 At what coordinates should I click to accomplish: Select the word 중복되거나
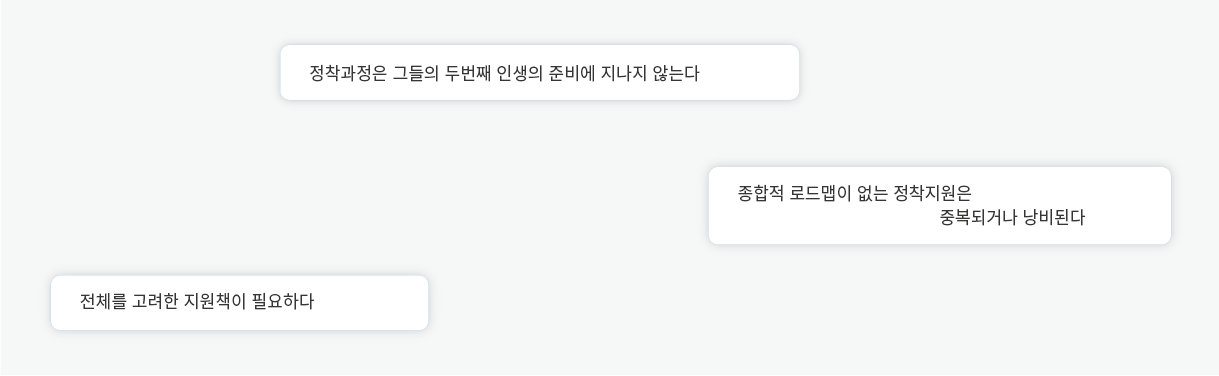[978, 217]
